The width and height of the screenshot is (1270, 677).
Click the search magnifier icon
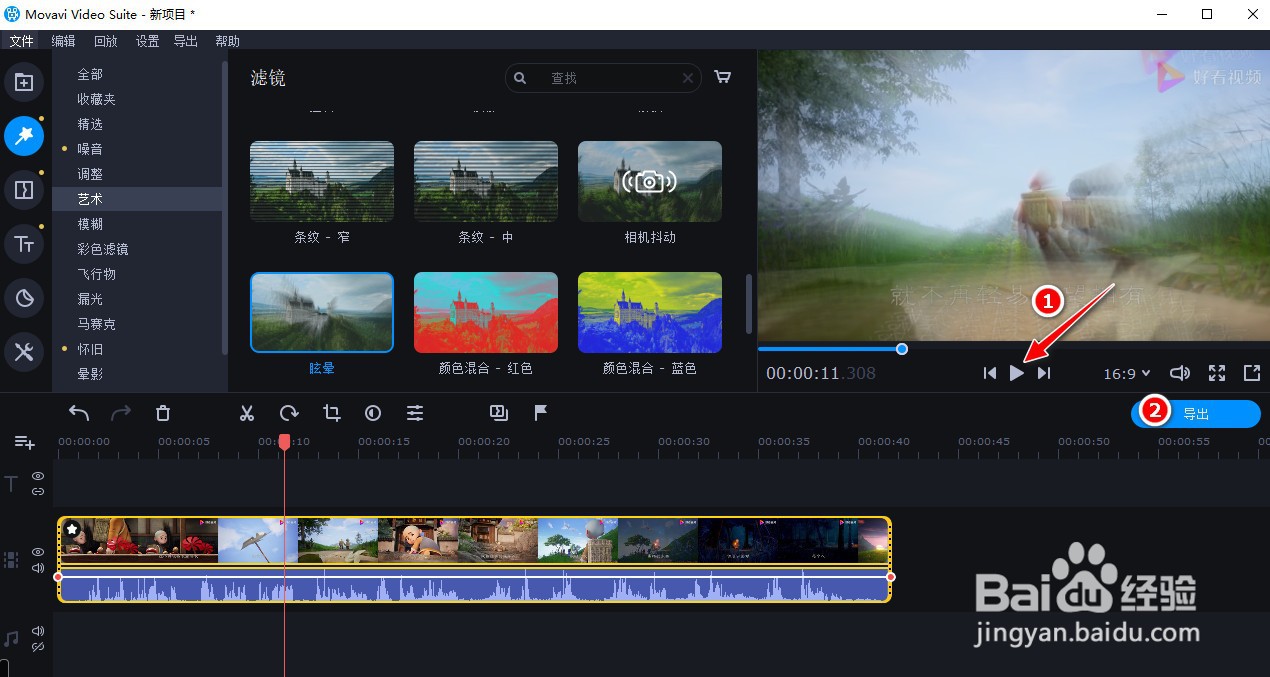pyautogui.click(x=520, y=78)
